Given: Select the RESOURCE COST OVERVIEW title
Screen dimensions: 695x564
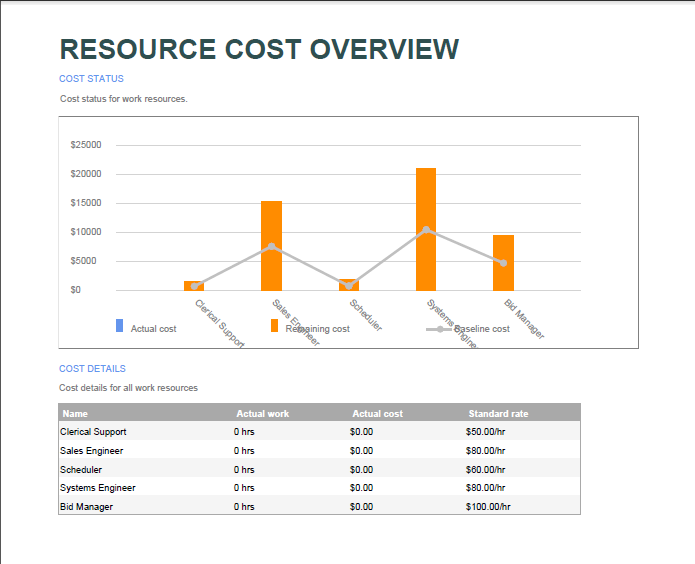Looking at the screenshot, I should (x=259, y=49).
